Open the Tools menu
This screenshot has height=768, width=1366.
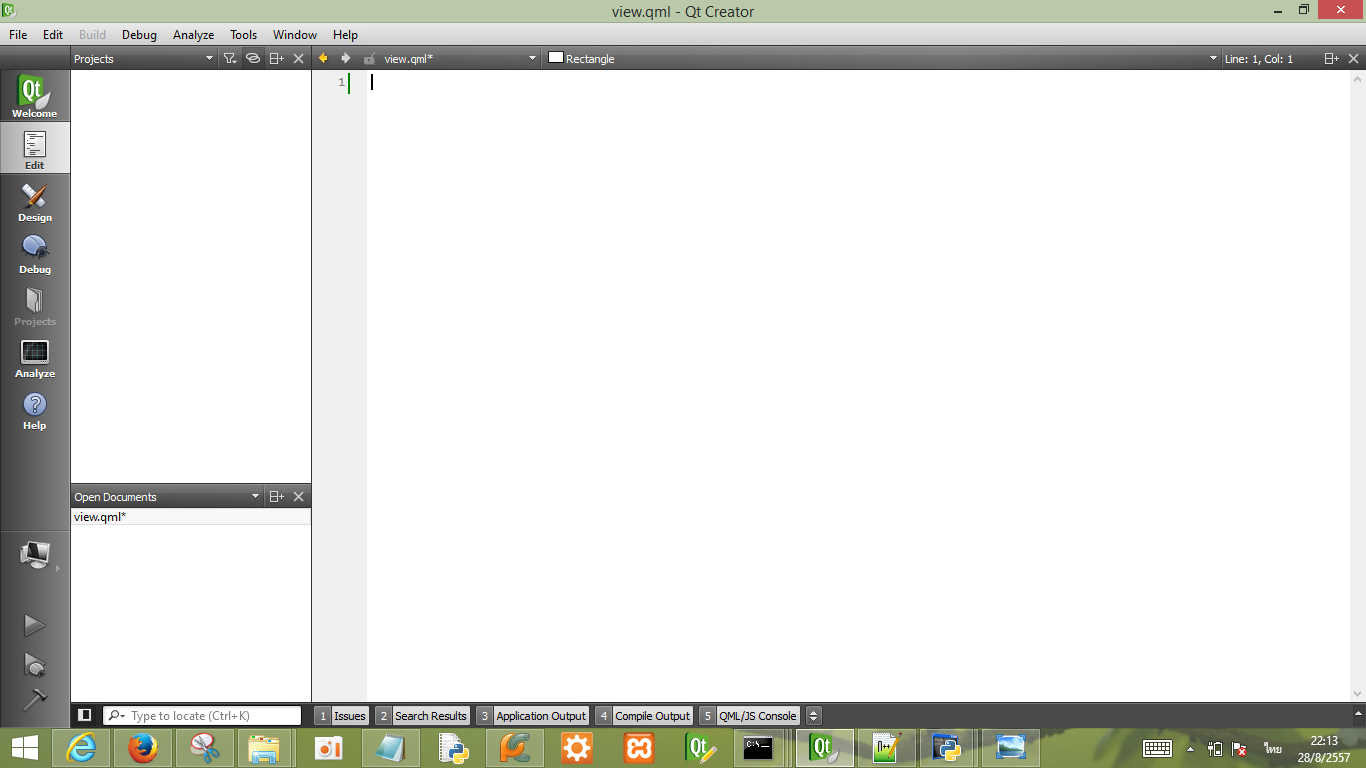click(243, 34)
